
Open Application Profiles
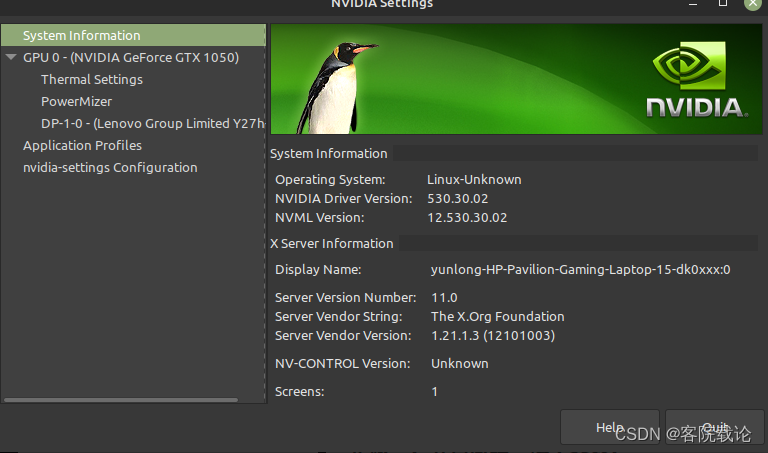(x=82, y=146)
